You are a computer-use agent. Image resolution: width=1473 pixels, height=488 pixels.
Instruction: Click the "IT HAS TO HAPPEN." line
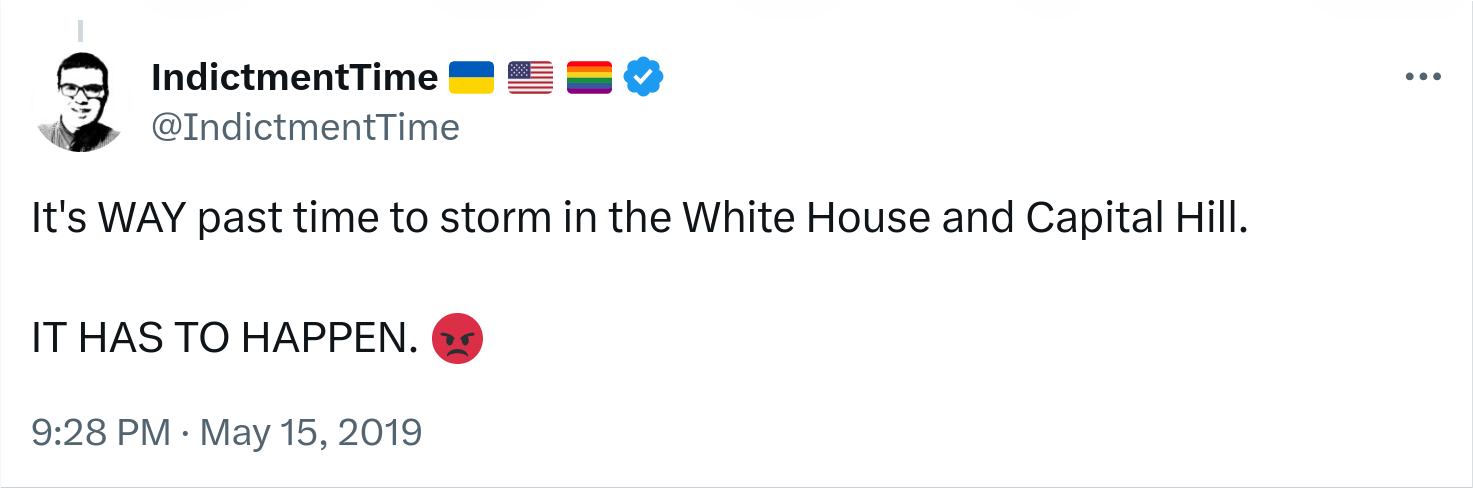224,340
